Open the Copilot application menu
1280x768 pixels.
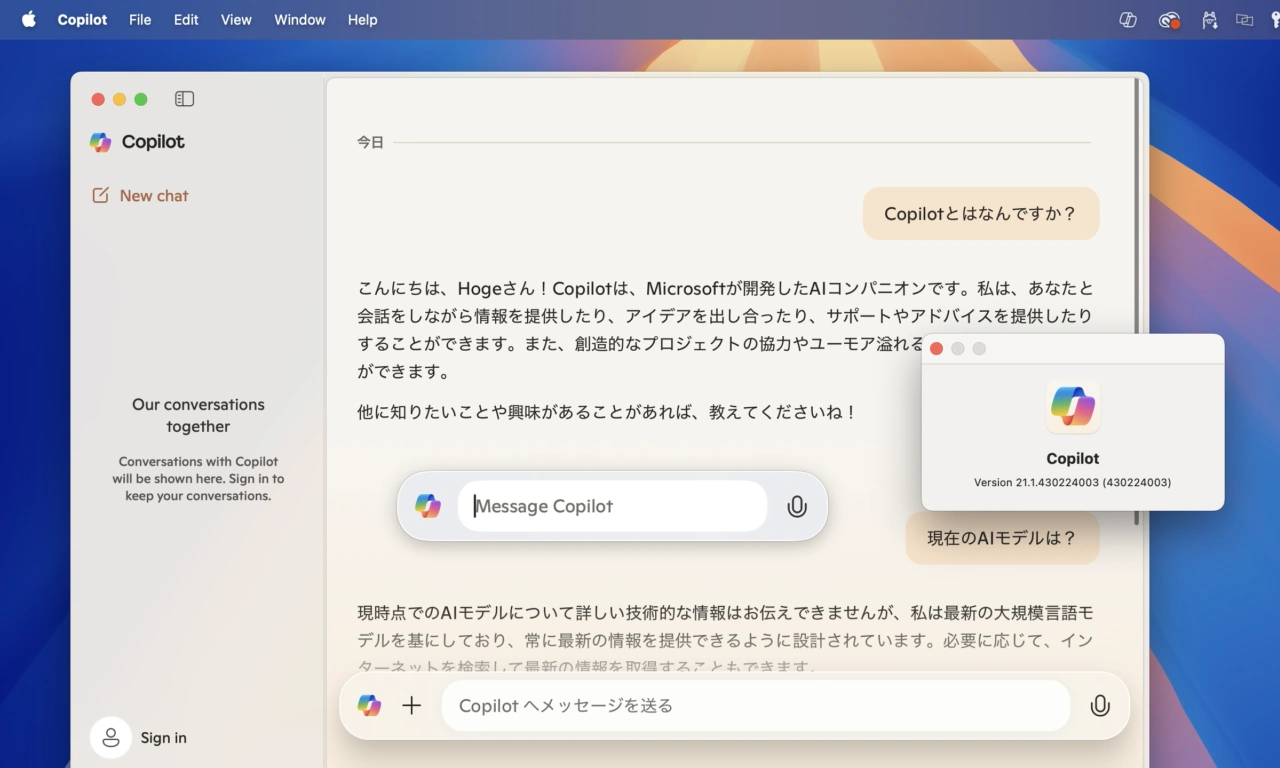(x=82, y=20)
